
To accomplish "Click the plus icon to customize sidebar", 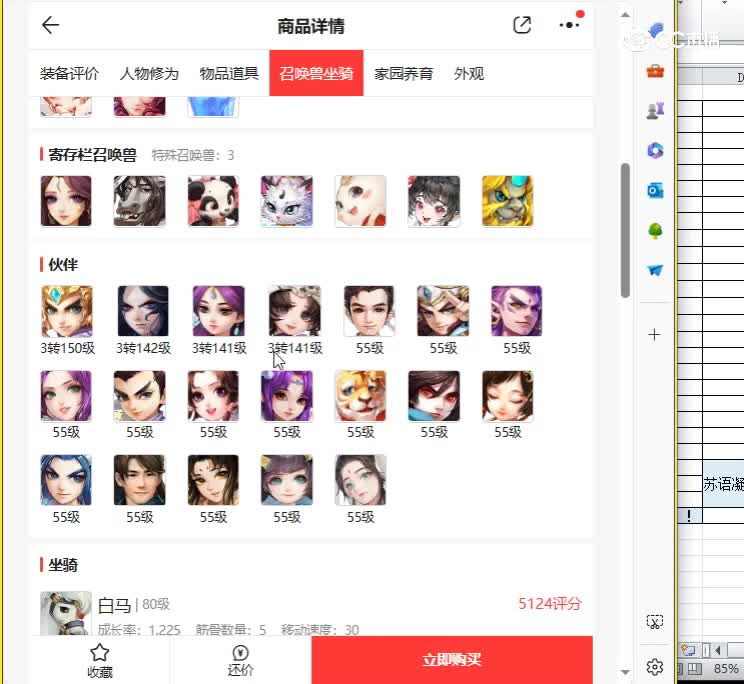I will [x=654, y=334].
